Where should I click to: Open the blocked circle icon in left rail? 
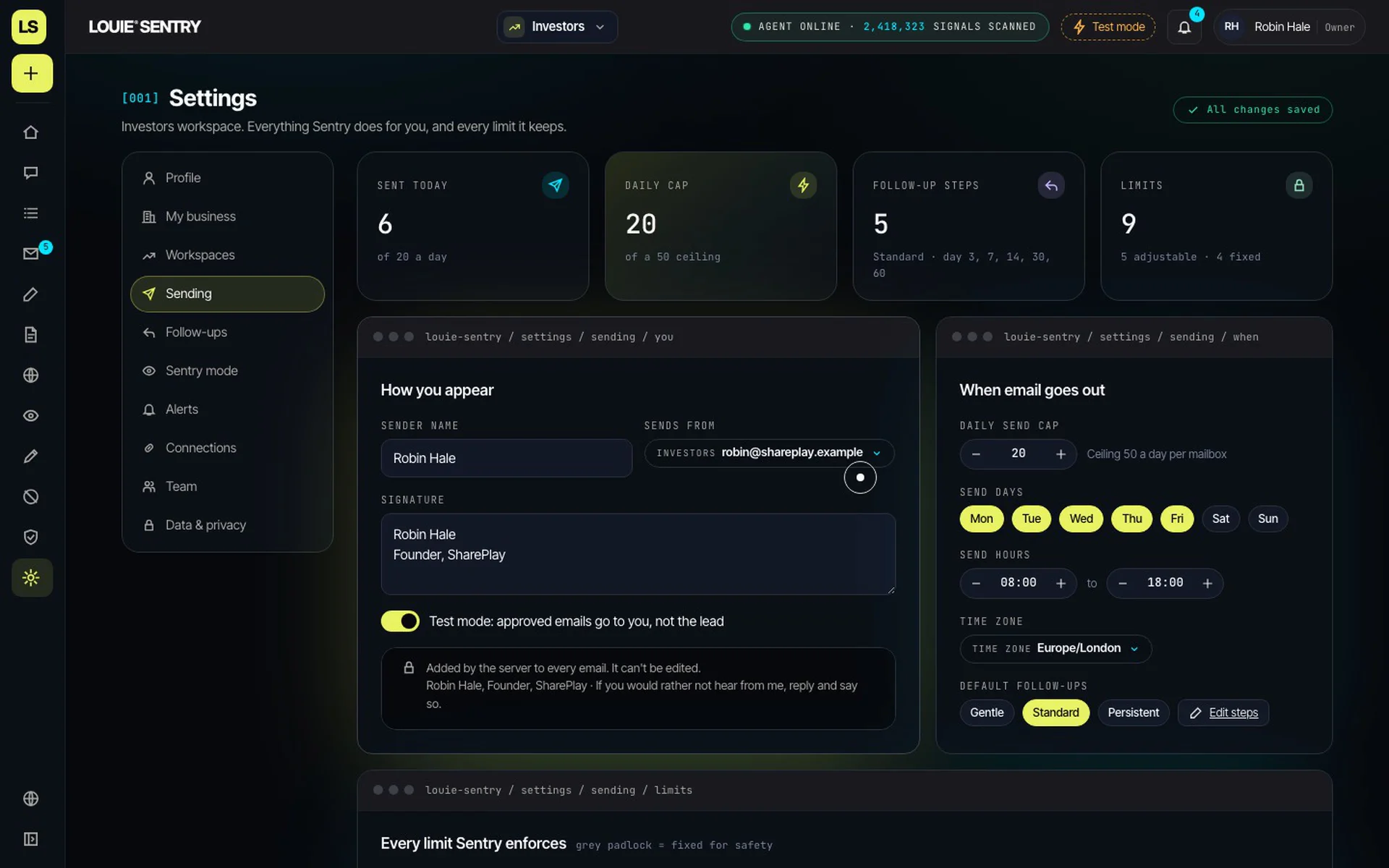[30, 497]
